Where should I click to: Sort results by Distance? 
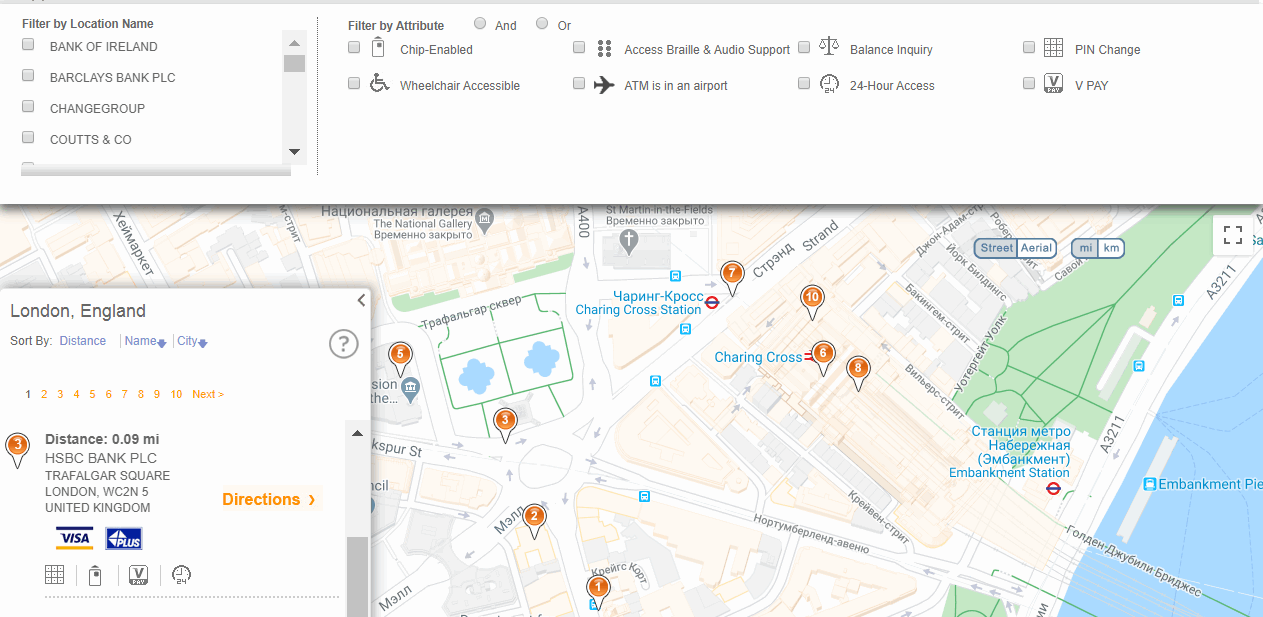pyautogui.click(x=83, y=341)
